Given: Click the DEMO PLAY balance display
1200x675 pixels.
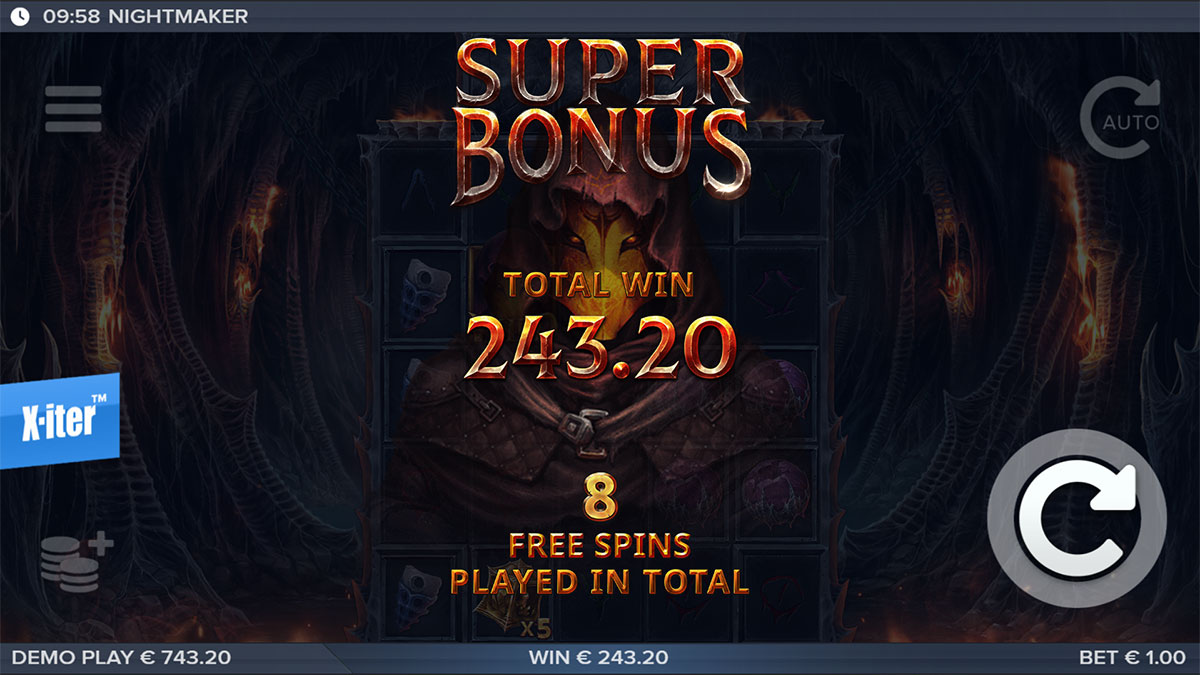Looking at the screenshot, I should pyautogui.click(x=121, y=658).
